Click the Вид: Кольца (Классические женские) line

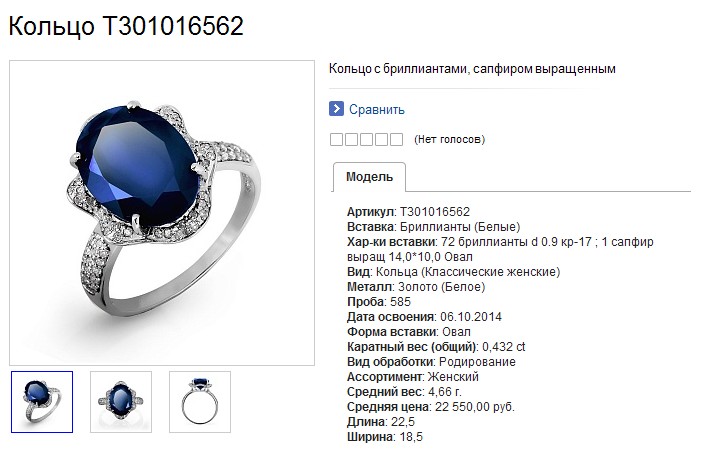454,272
